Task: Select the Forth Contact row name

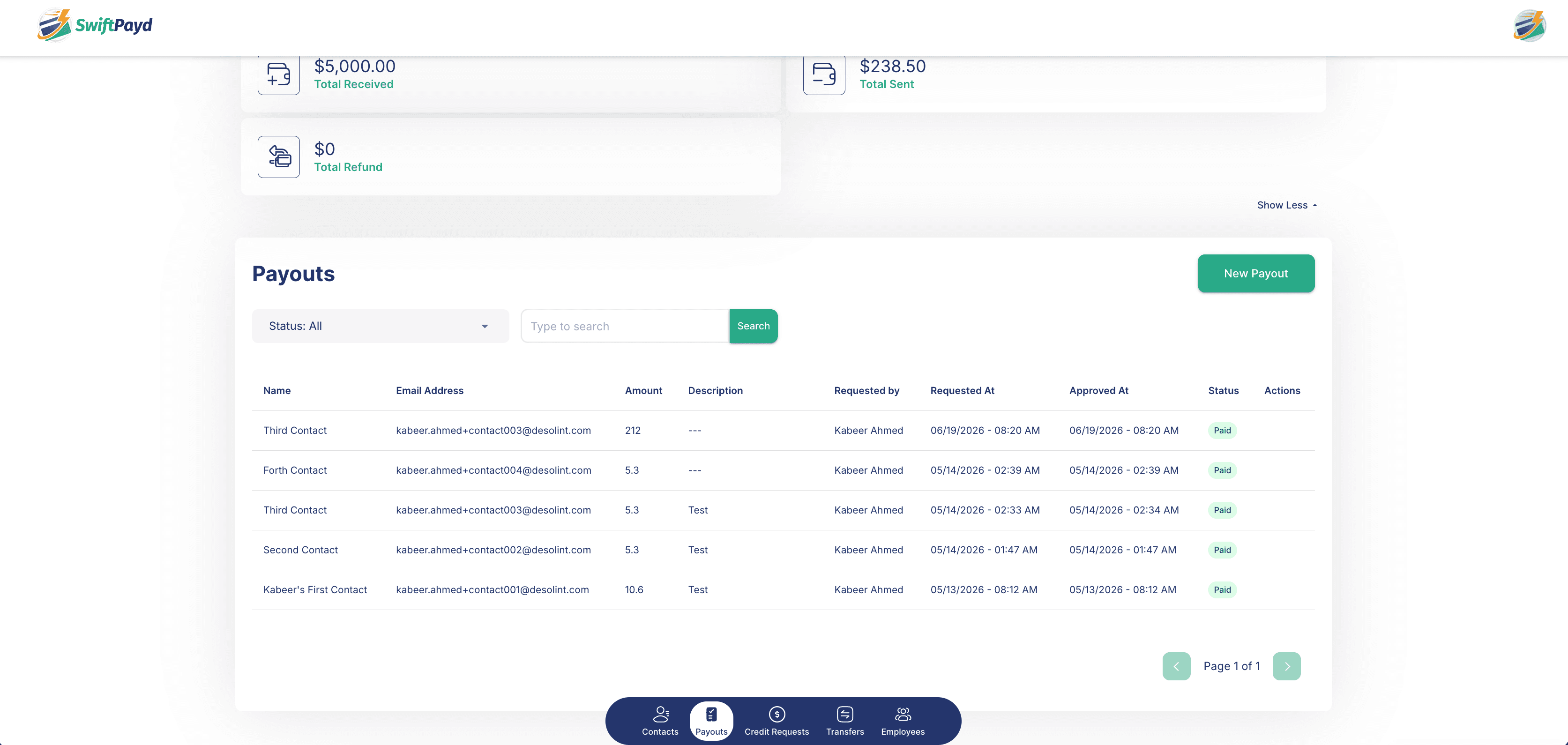Action: (x=295, y=470)
